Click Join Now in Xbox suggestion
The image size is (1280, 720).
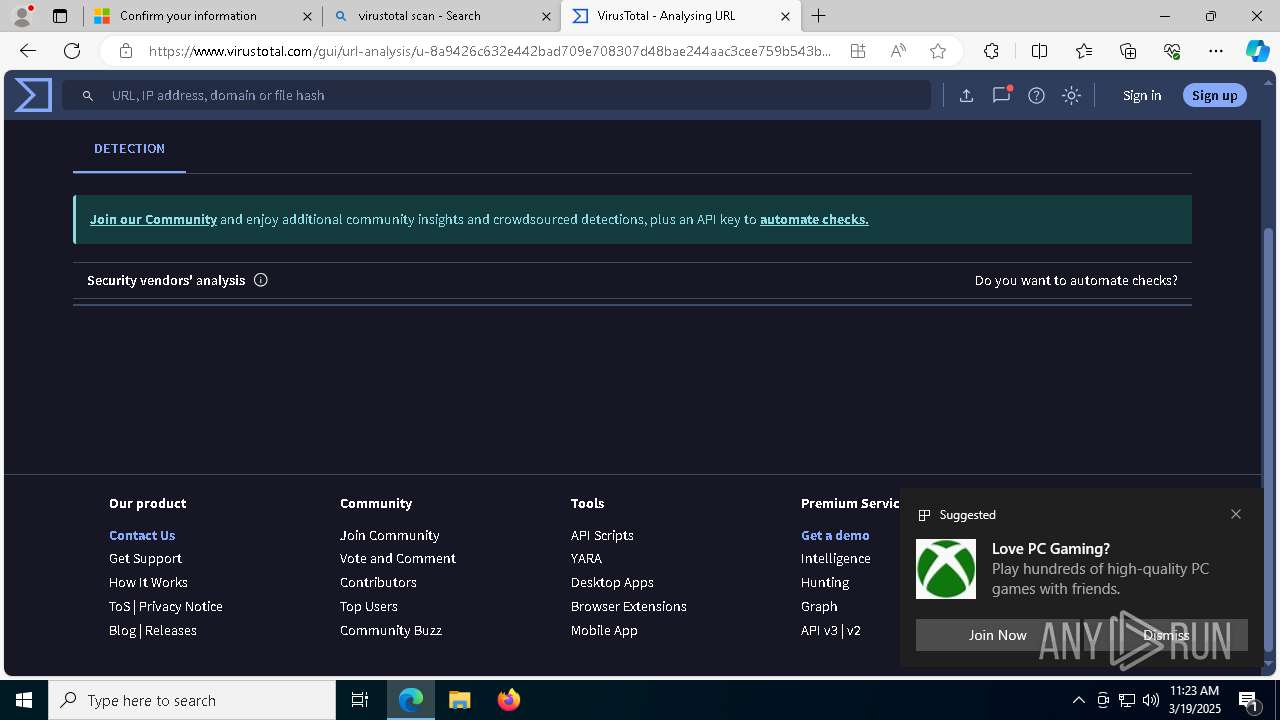998,635
